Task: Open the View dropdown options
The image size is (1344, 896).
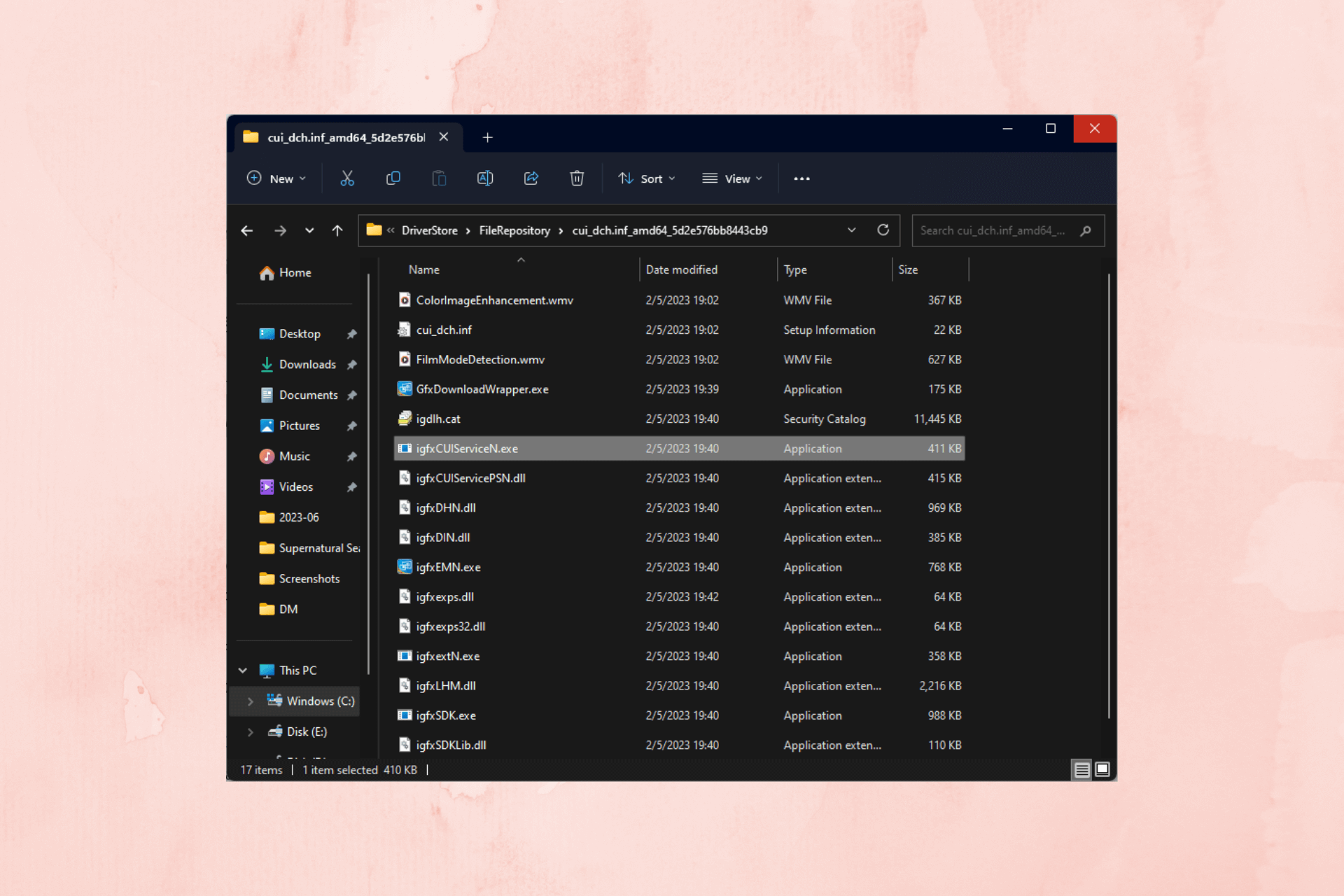Action: [736, 178]
